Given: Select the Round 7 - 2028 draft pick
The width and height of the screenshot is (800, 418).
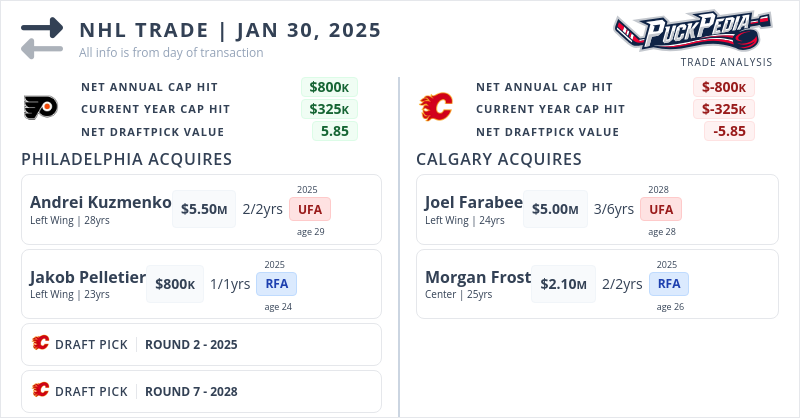Looking at the screenshot, I should 191,391.
